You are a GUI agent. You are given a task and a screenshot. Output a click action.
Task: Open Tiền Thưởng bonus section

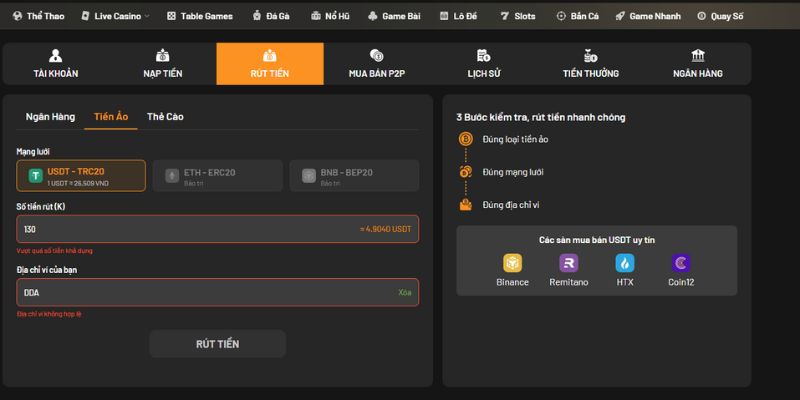coord(590,64)
